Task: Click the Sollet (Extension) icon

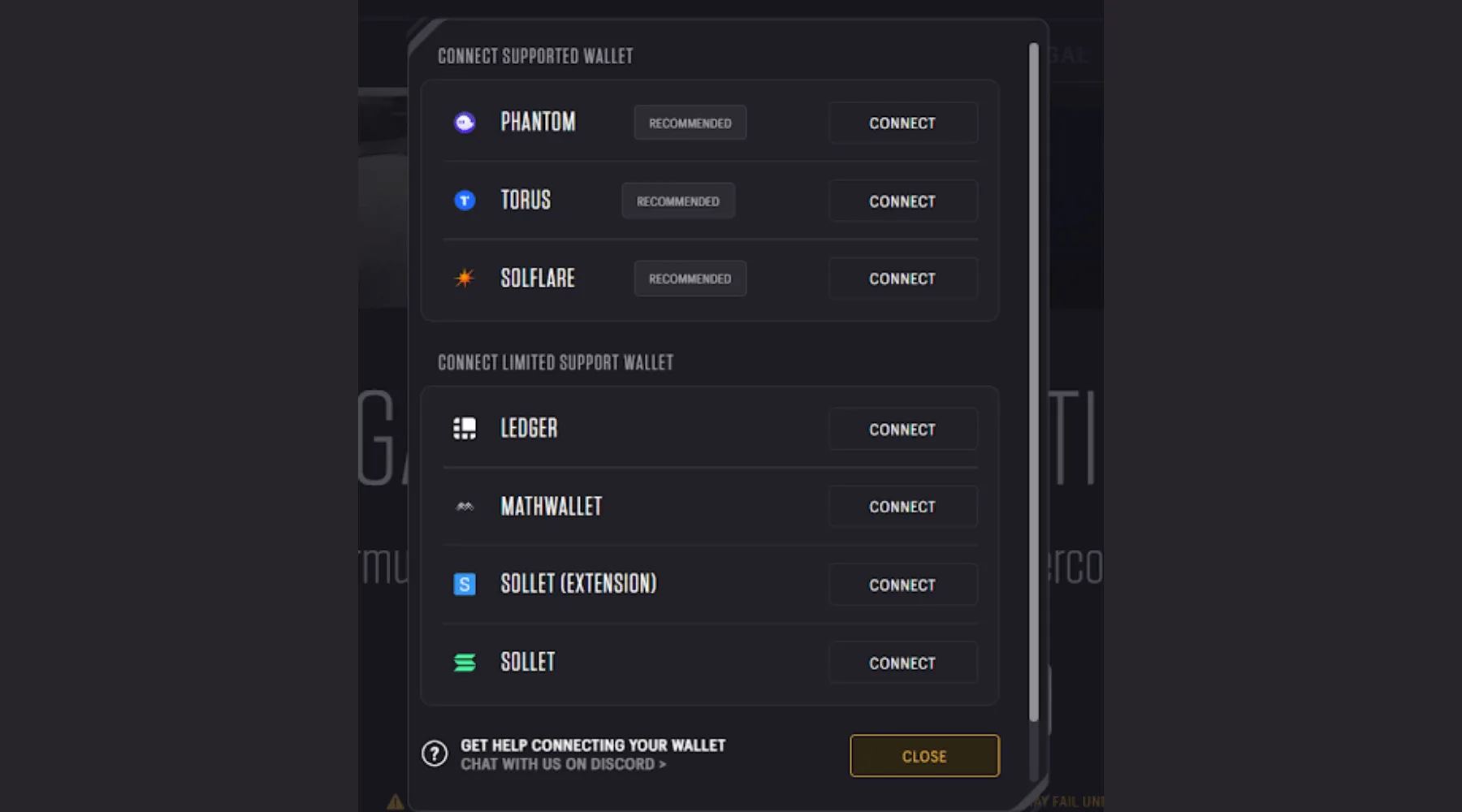Action: click(465, 585)
